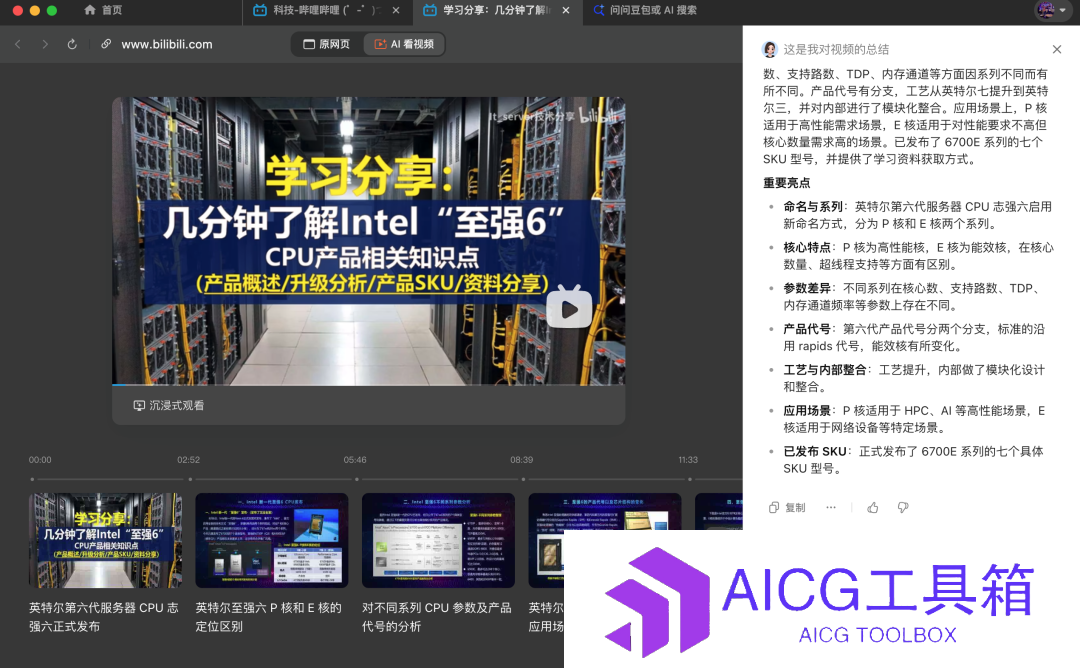1080x668 pixels.
Task: Dislike the summary with thumbs down
Action: tap(903, 508)
